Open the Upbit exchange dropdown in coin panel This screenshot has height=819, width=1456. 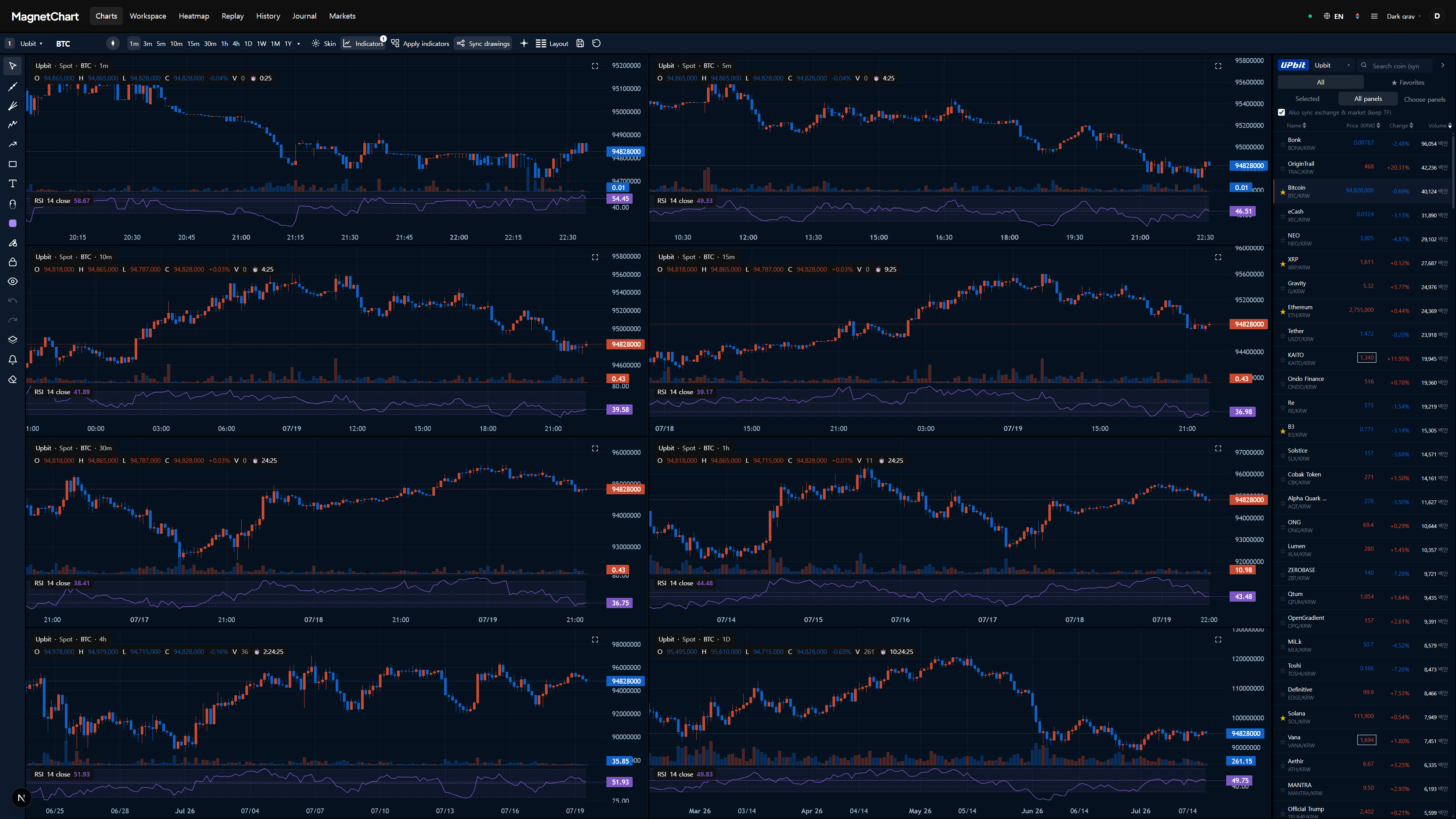pos(1332,66)
